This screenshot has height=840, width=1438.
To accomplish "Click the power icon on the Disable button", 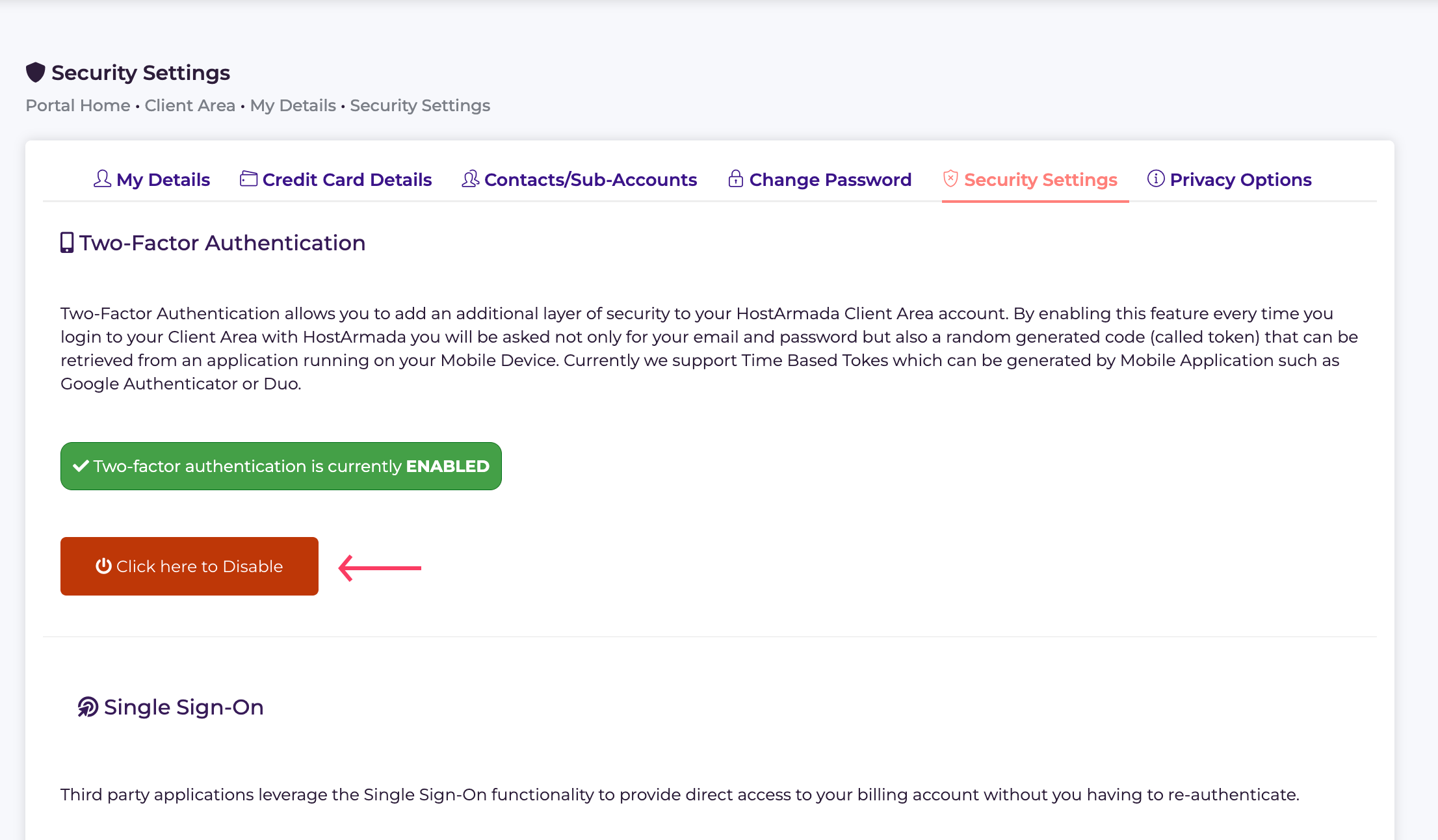I will coord(103,566).
